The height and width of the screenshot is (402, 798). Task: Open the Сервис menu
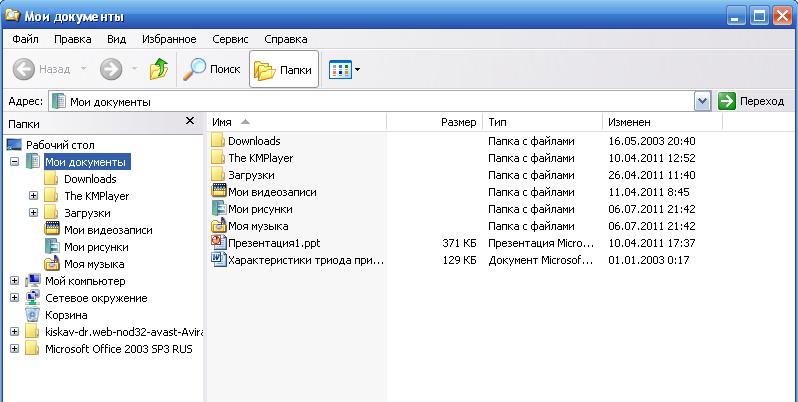[231, 39]
